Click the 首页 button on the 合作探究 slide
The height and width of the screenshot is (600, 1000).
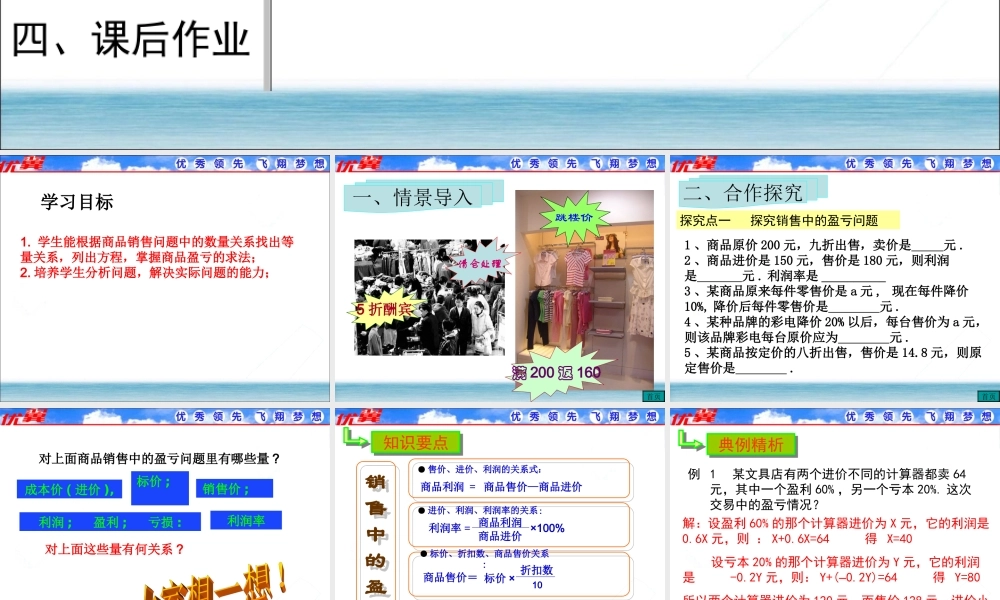point(988,396)
